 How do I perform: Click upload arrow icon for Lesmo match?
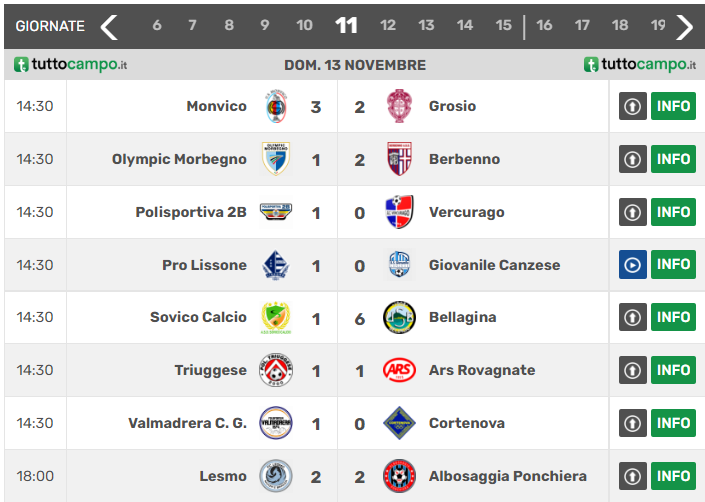(632, 476)
